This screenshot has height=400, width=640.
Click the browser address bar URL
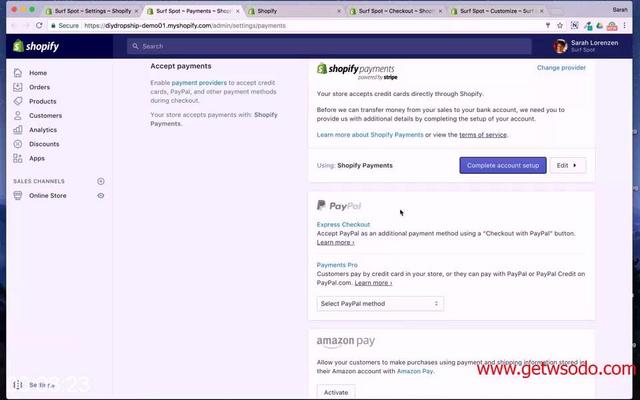click(185, 26)
